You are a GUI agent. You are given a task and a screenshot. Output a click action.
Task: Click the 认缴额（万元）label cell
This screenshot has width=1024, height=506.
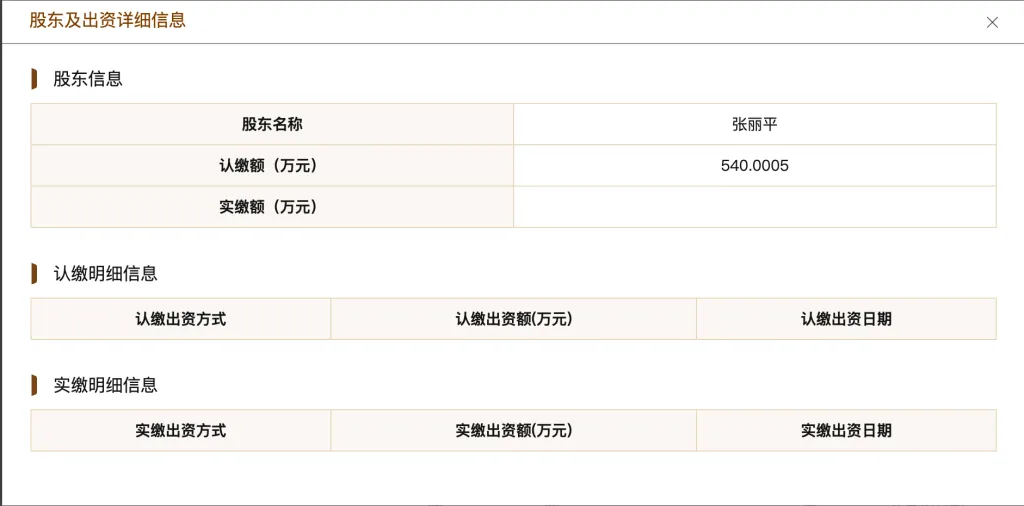pos(272,166)
